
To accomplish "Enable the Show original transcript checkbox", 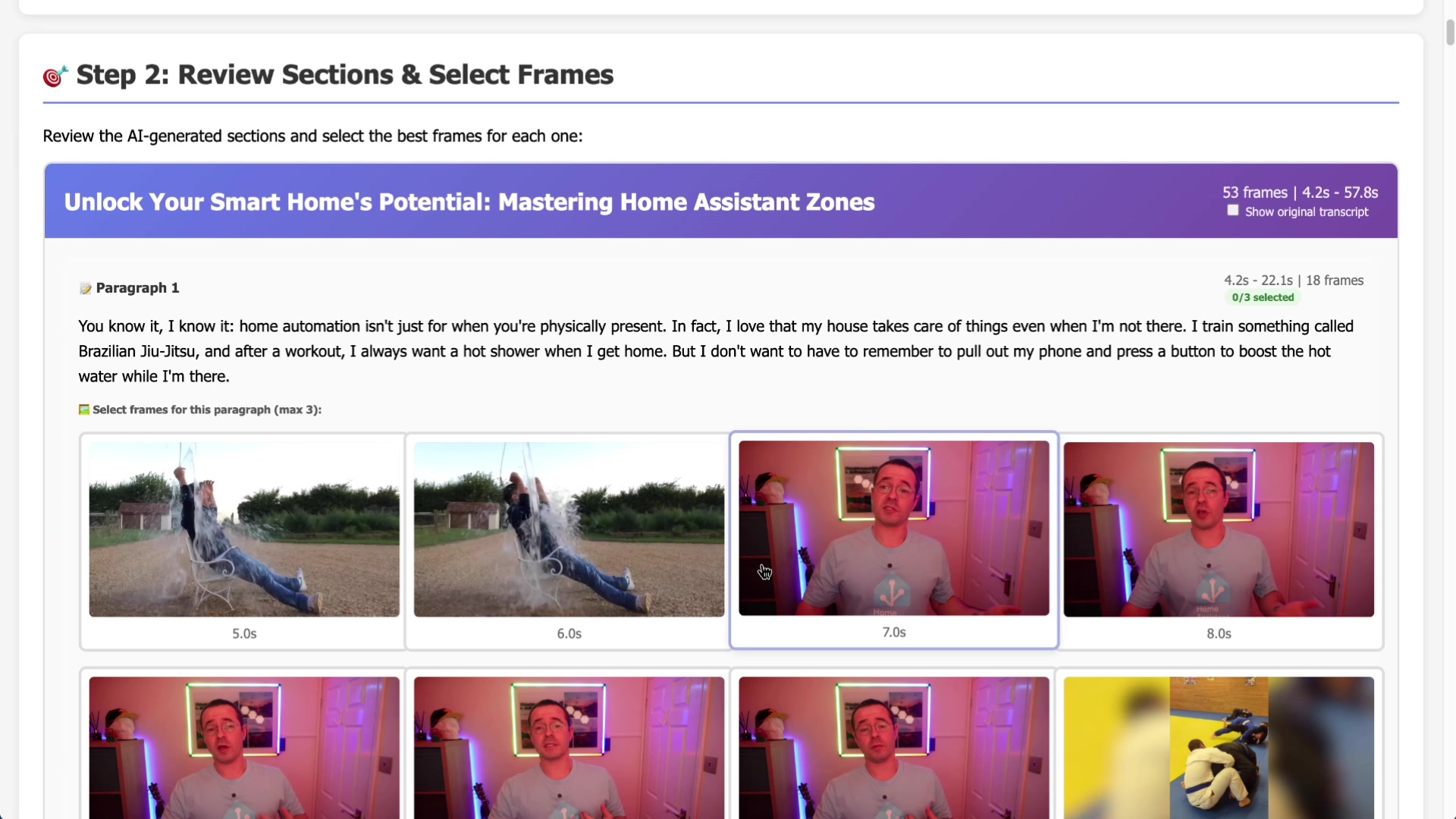I will click(1232, 210).
